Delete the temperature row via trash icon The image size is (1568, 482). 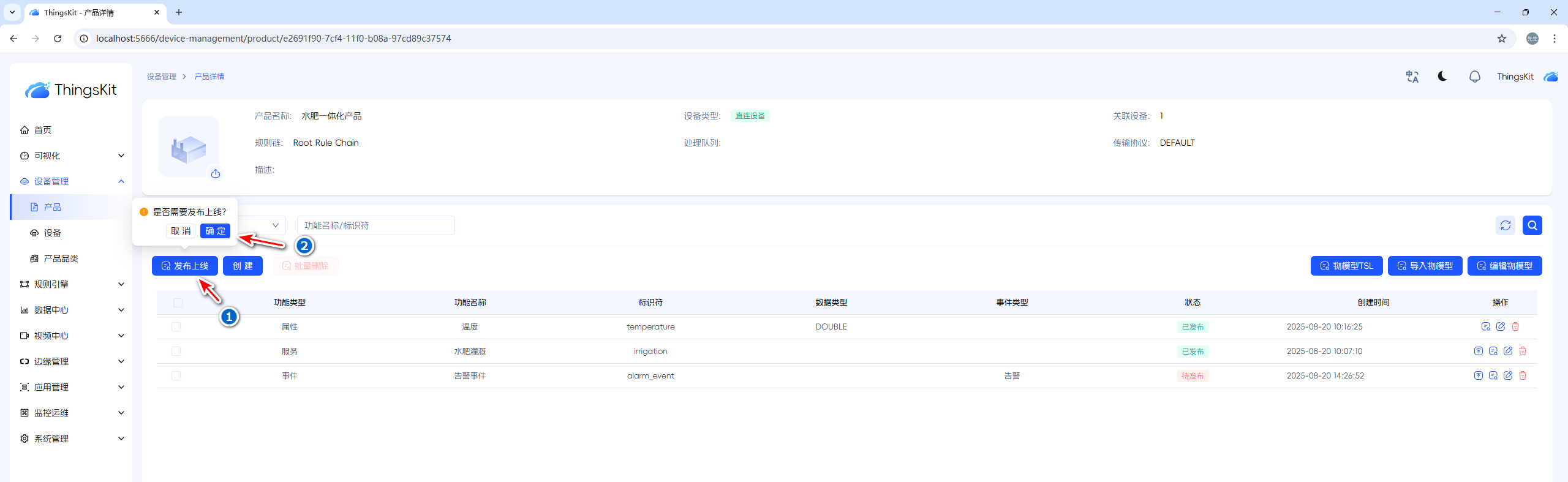pos(1515,326)
